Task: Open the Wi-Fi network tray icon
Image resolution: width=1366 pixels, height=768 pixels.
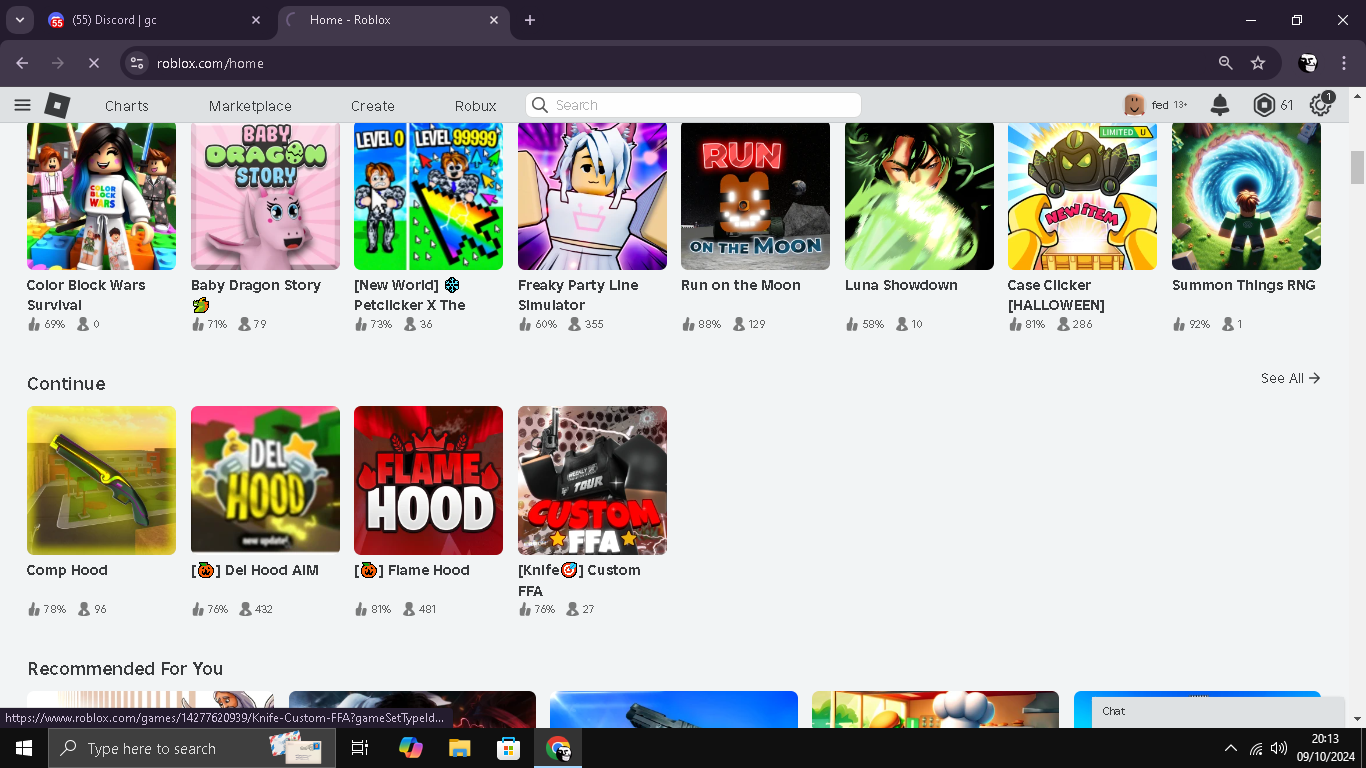Action: pyautogui.click(x=1256, y=748)
